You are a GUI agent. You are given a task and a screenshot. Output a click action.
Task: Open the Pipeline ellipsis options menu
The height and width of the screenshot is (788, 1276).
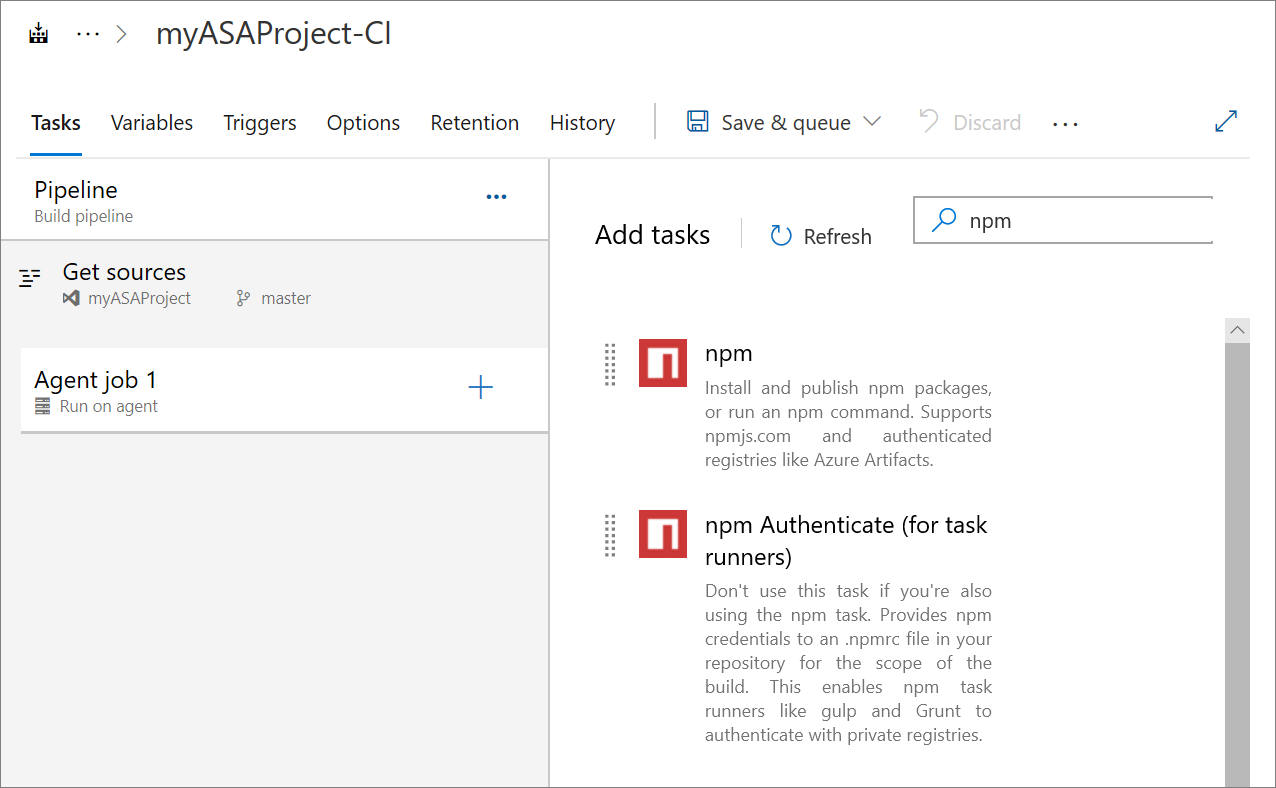click(496, 197)
